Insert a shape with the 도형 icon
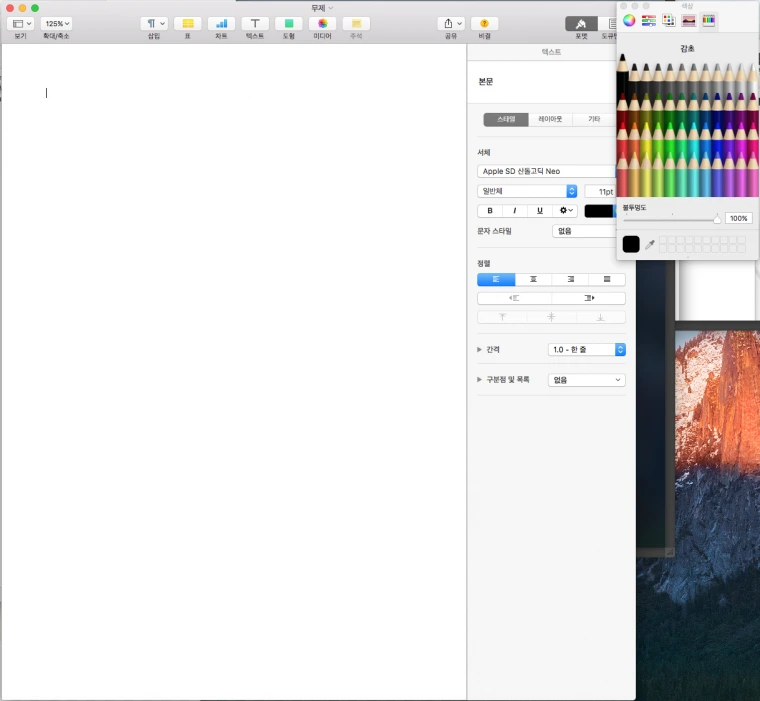 (x=288, y=23)
